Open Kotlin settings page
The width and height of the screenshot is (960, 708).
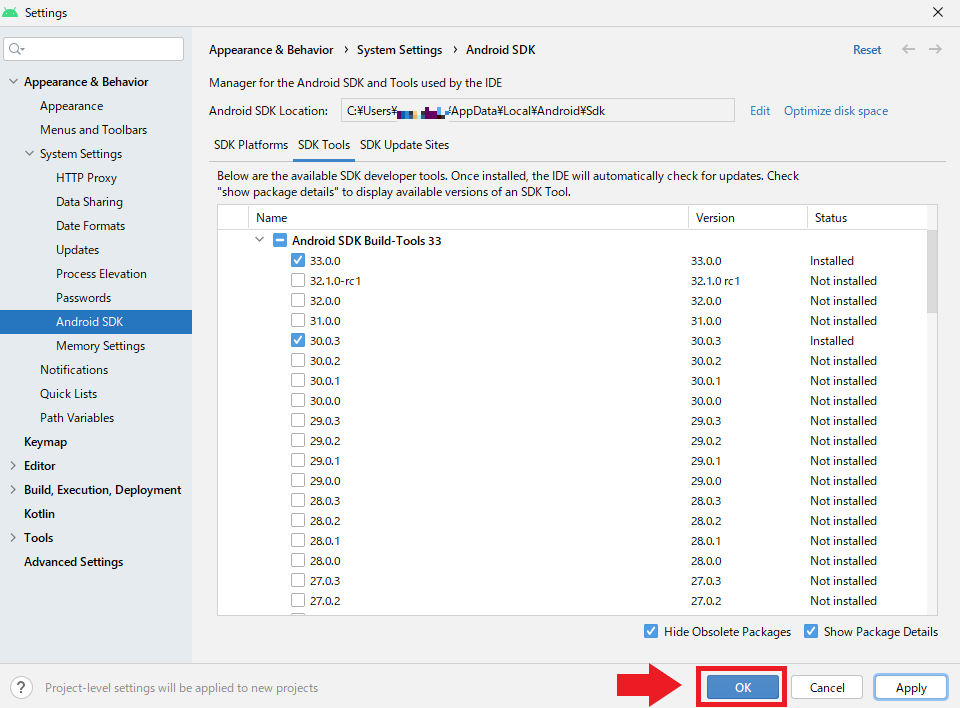[39, 514]
